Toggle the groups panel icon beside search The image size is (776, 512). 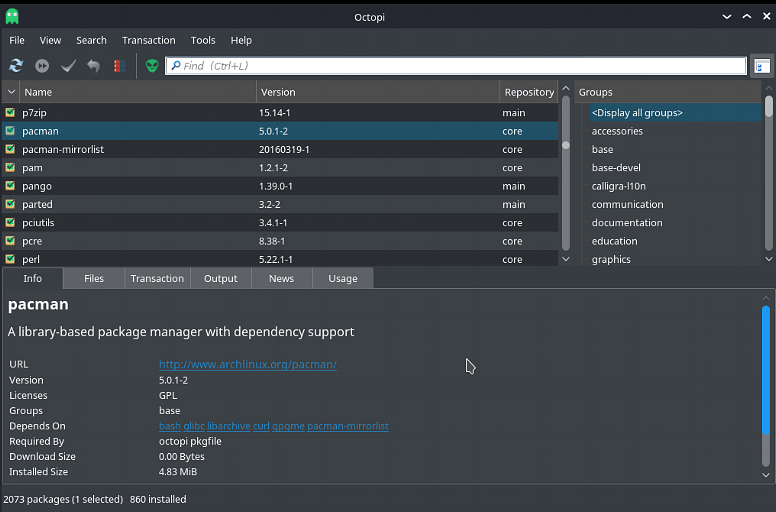coord(762,66)
